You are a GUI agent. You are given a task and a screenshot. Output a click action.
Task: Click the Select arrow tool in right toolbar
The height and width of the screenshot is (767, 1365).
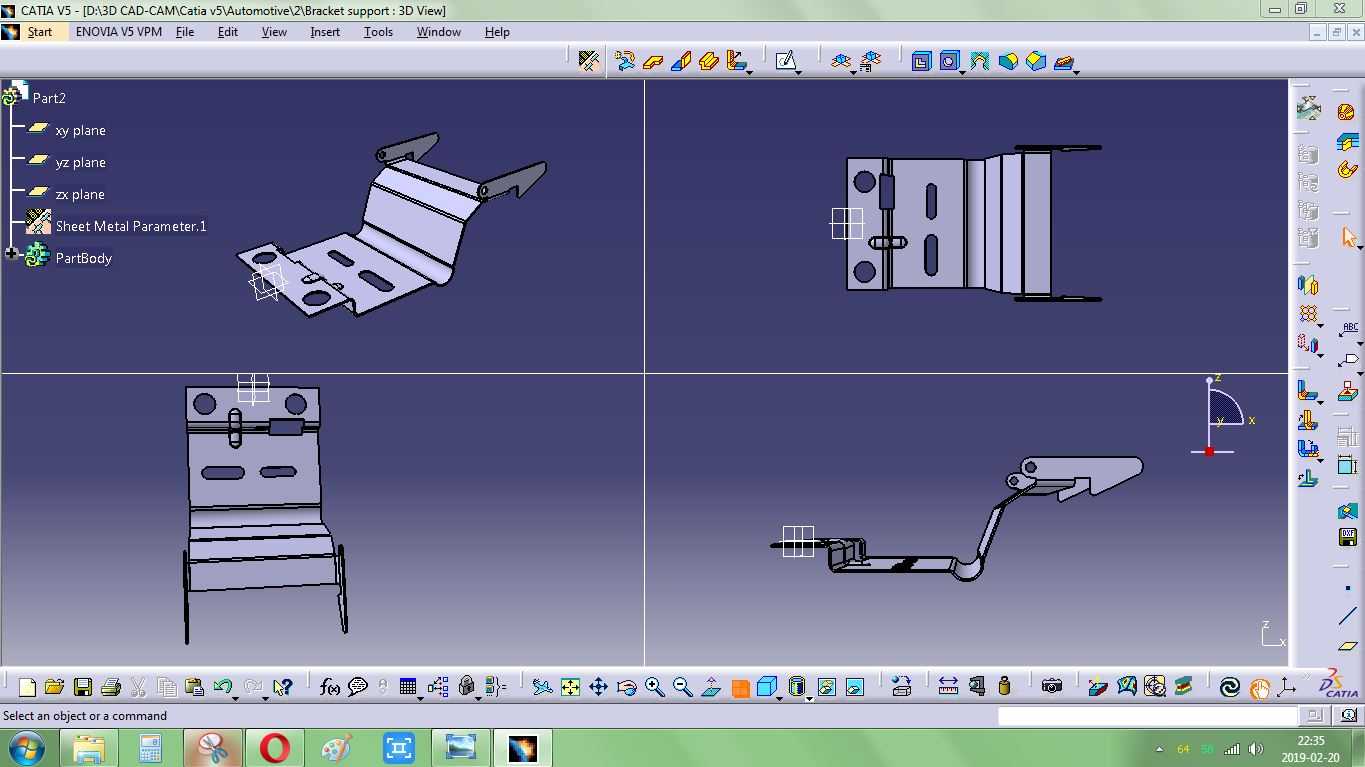coord(1349,237)
